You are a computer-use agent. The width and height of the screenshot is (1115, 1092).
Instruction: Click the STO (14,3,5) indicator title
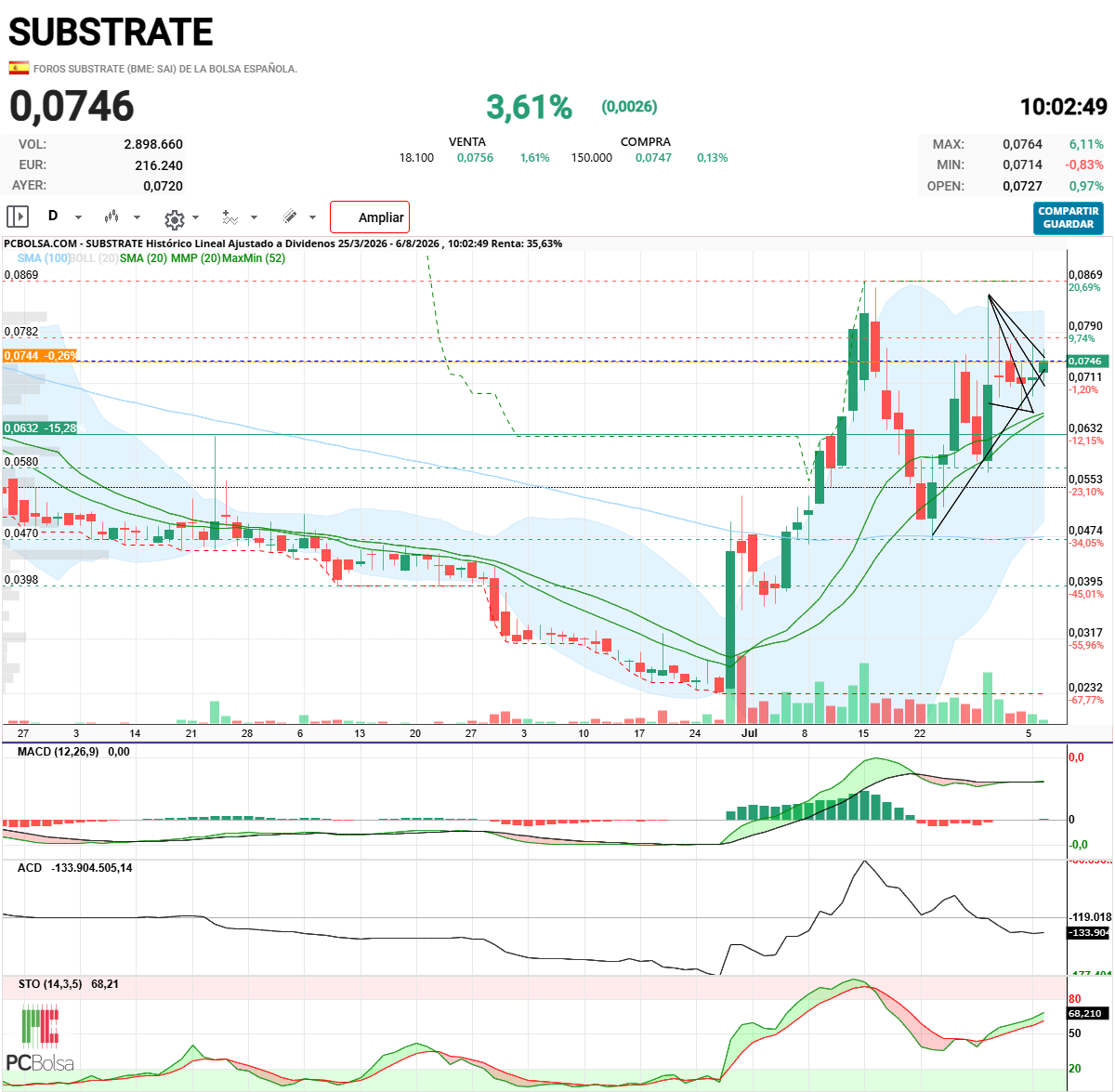coord(50,984)
